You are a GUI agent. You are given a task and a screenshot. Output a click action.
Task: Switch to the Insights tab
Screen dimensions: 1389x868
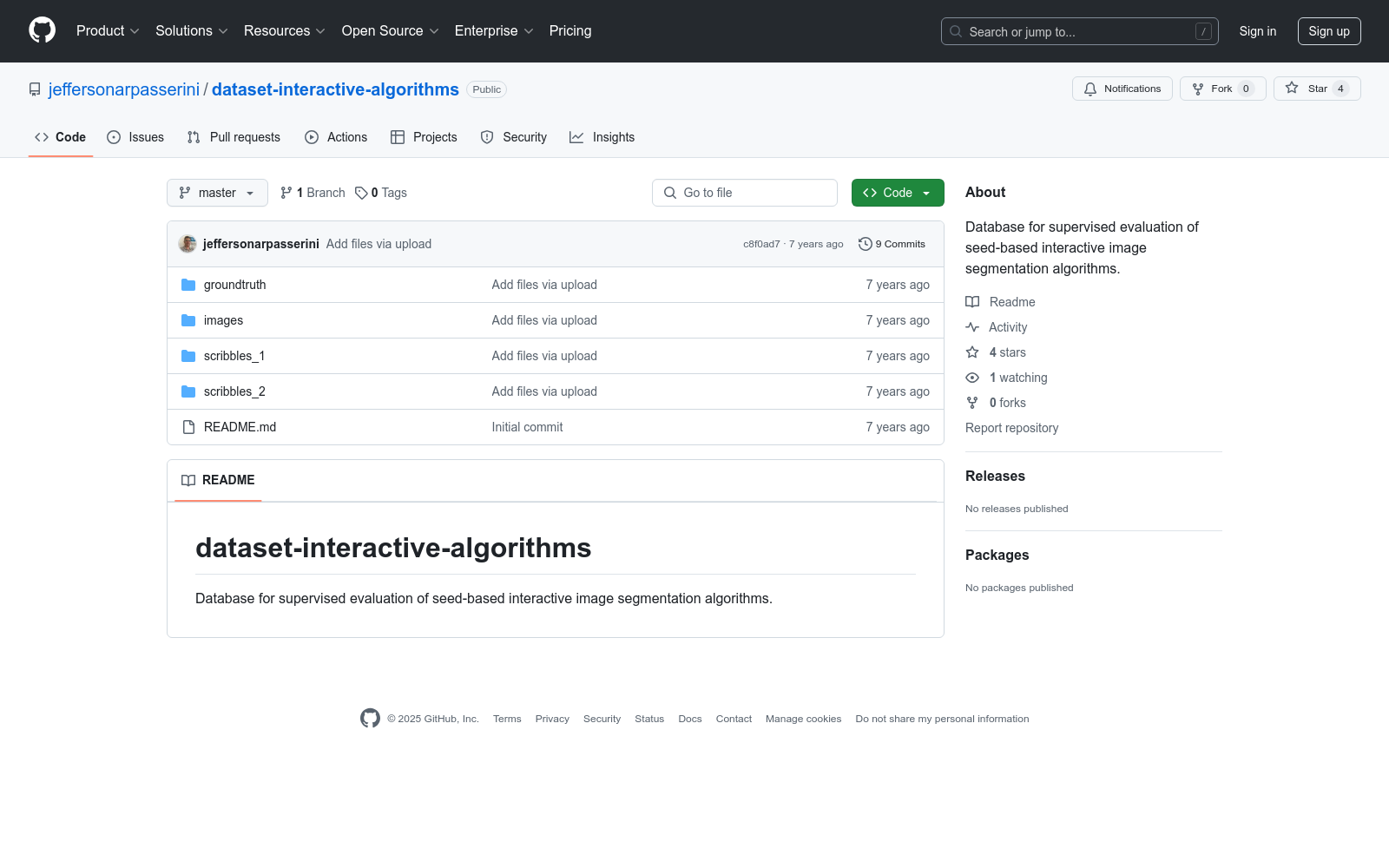pyautogui.click(x=602, y=137)
